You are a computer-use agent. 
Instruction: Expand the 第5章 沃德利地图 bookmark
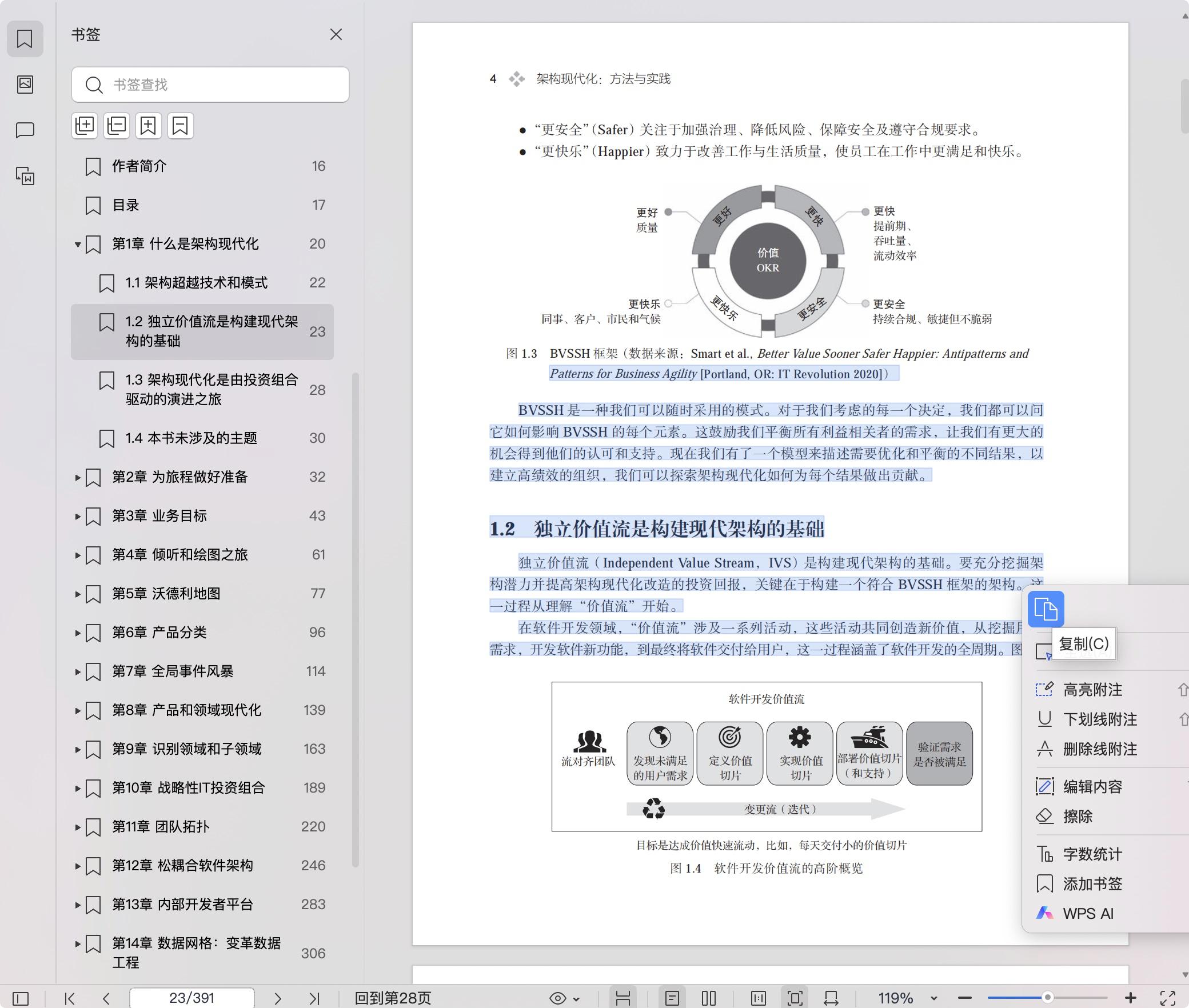[x=78, y=594]
